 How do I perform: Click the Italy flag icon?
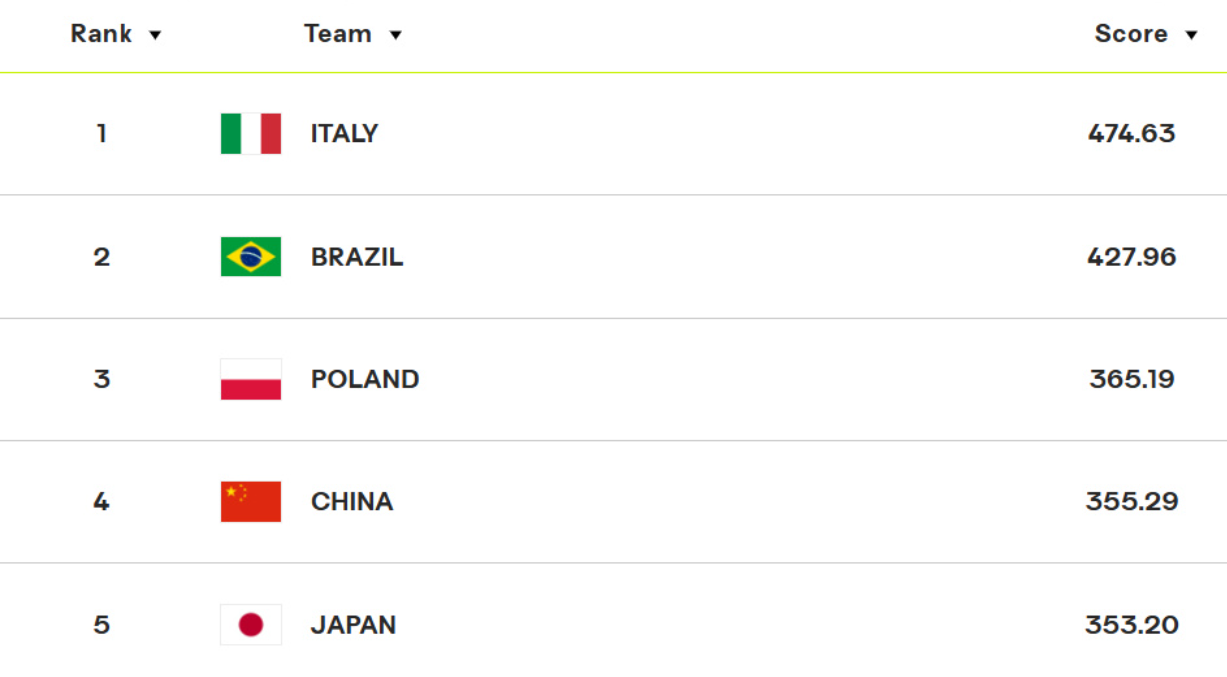251,134
